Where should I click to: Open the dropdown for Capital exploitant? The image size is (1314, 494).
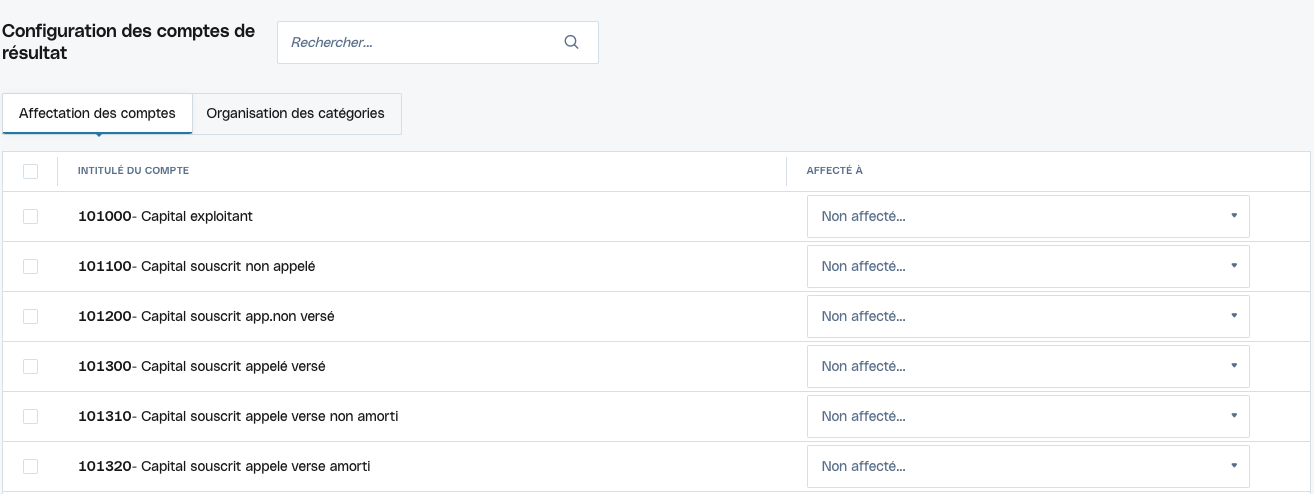(x=1027, y=216)
